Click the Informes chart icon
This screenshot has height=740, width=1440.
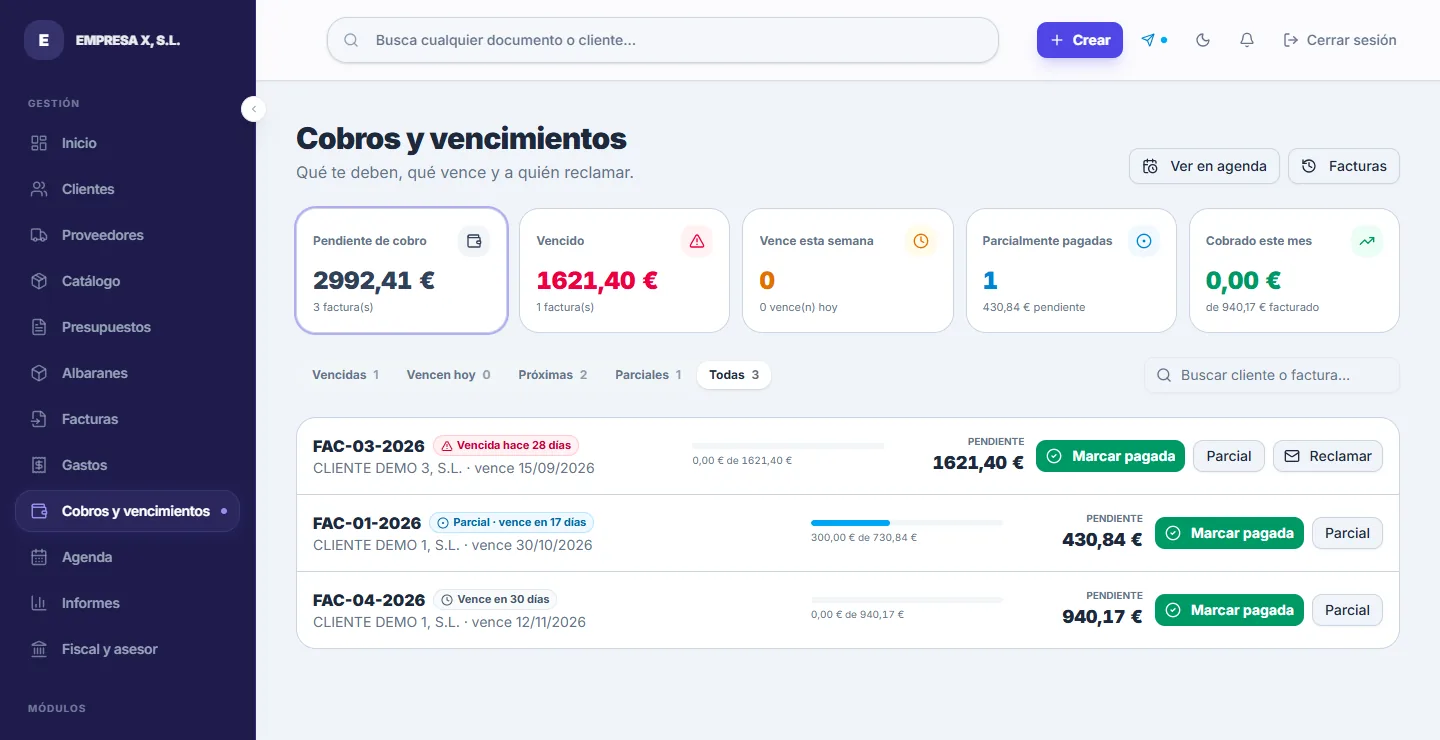(x=39, y=603)
